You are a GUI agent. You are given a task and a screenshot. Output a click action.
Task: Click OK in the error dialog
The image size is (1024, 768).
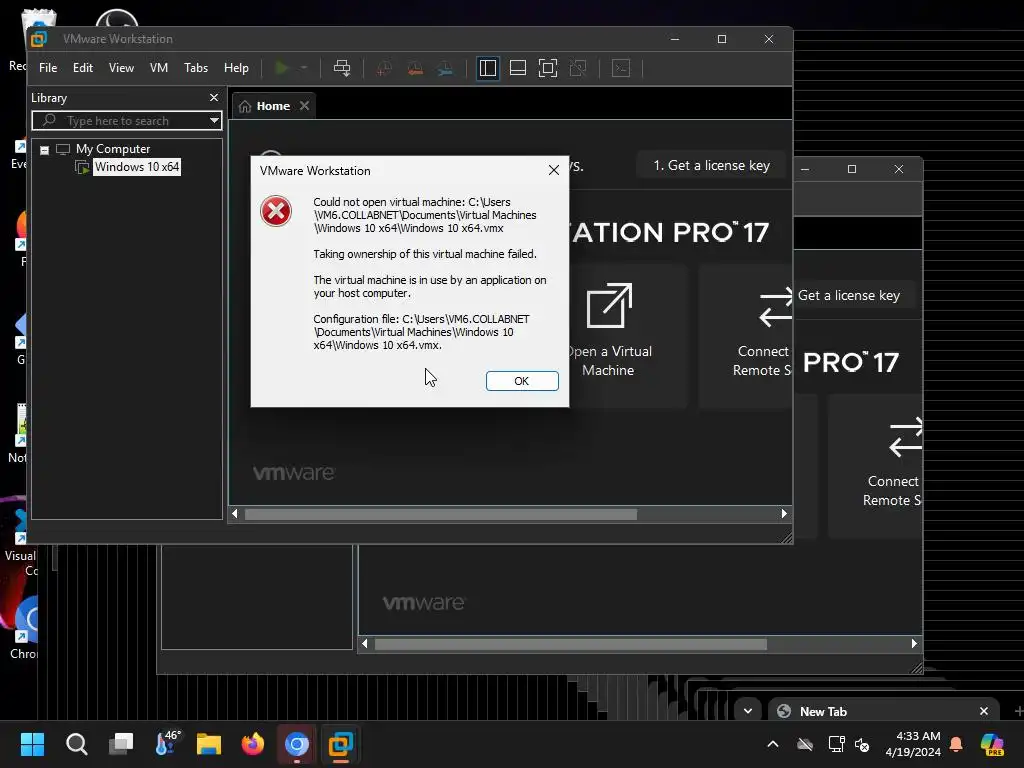[522, 381]
